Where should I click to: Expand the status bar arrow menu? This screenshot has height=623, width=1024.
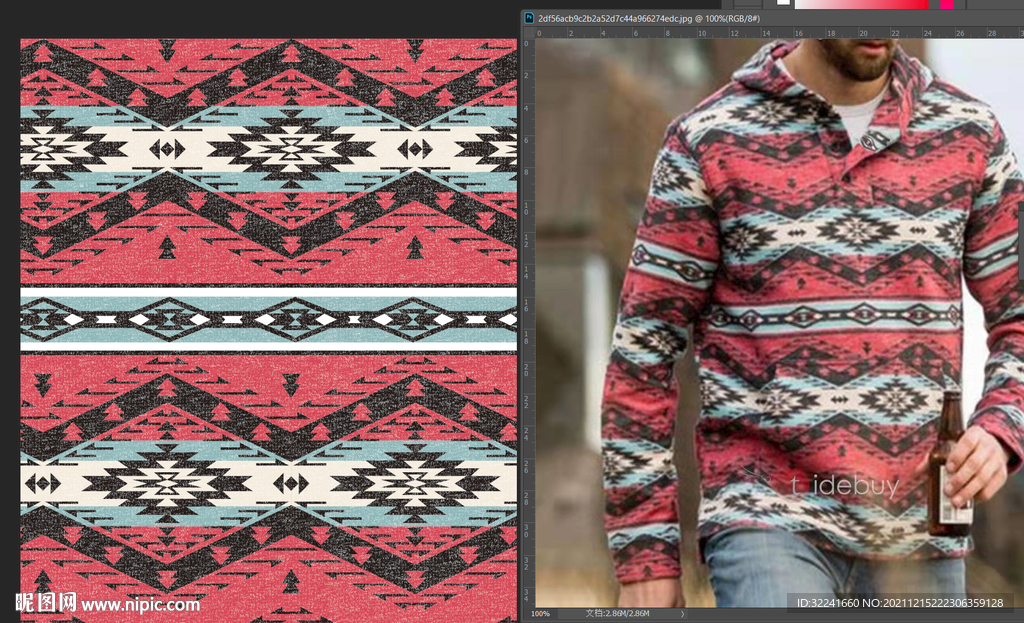point(682,614)
